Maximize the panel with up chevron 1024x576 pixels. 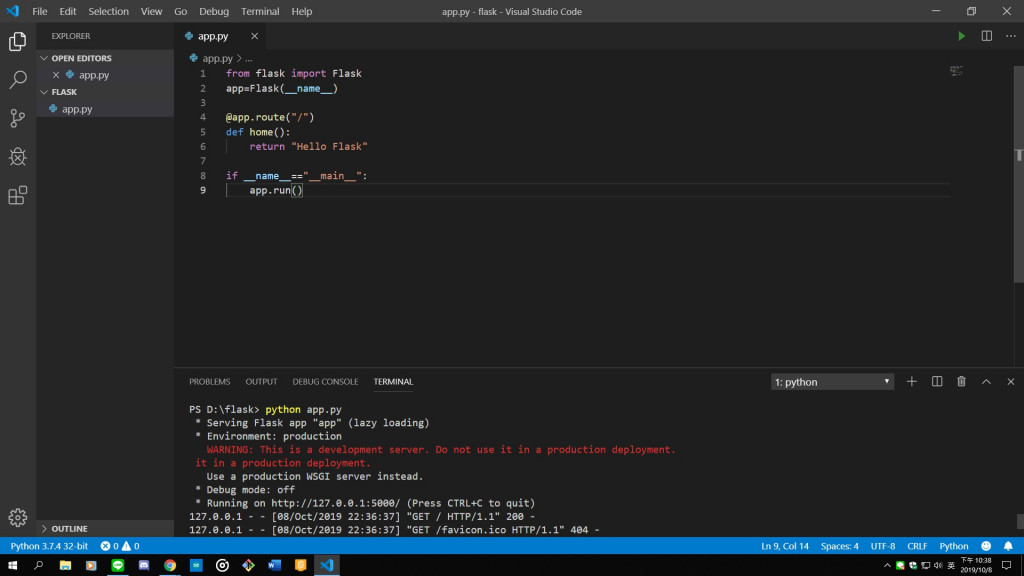point(986,381)
